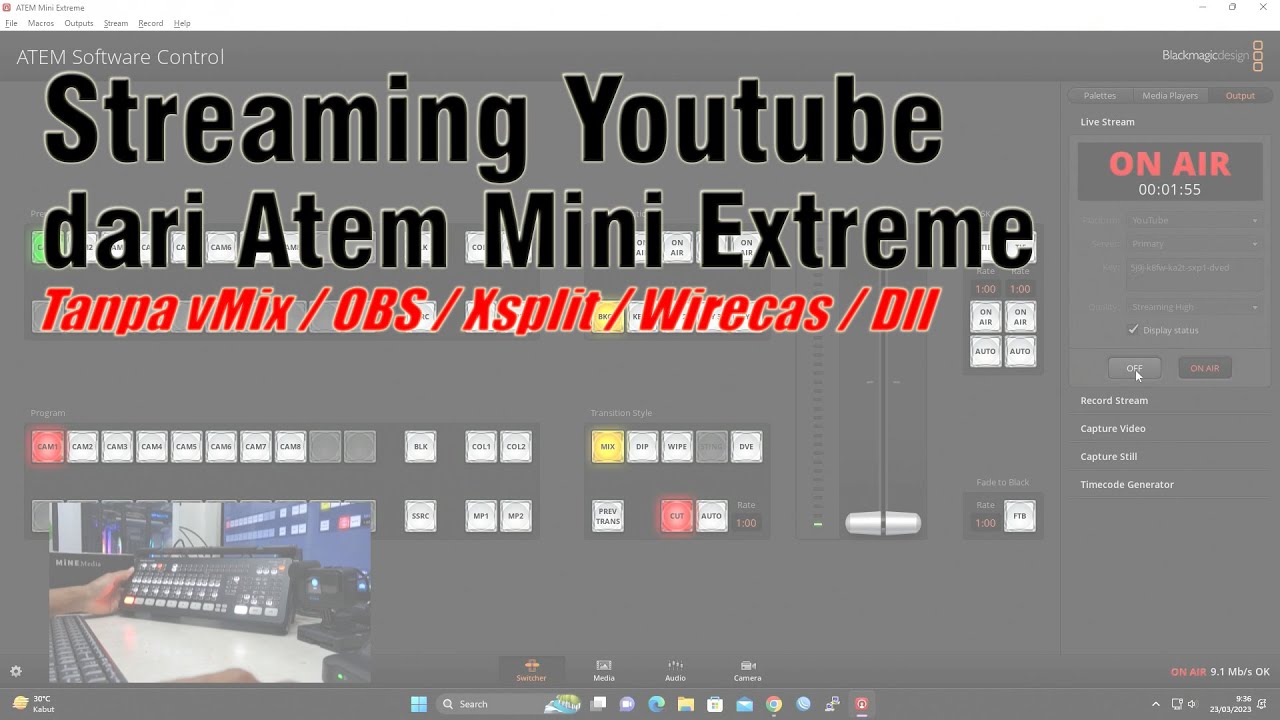1280x720 pixels.
Task: Toggle the left DSK ON AIR button
Action: tap(985, 317)
